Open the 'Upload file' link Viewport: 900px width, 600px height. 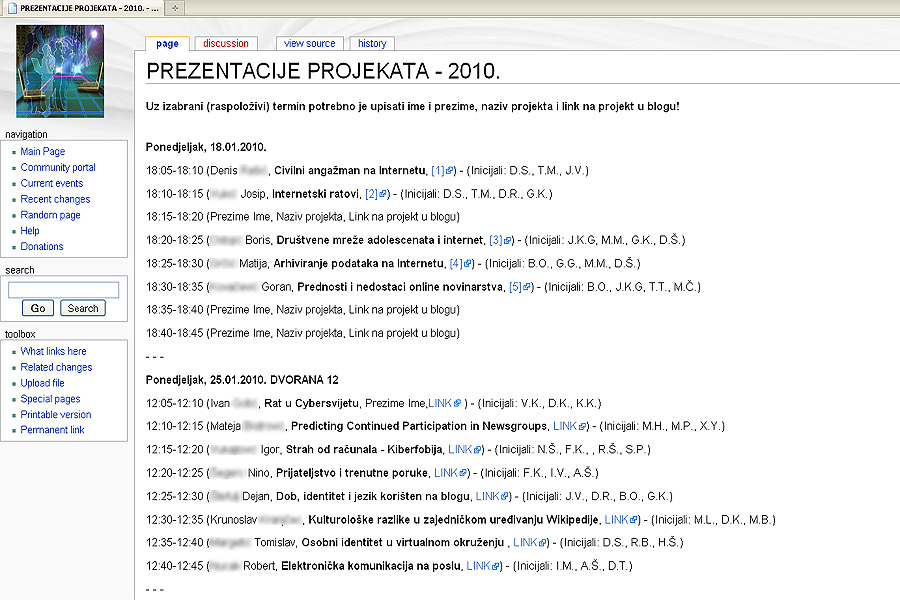[x=42, y=383]
